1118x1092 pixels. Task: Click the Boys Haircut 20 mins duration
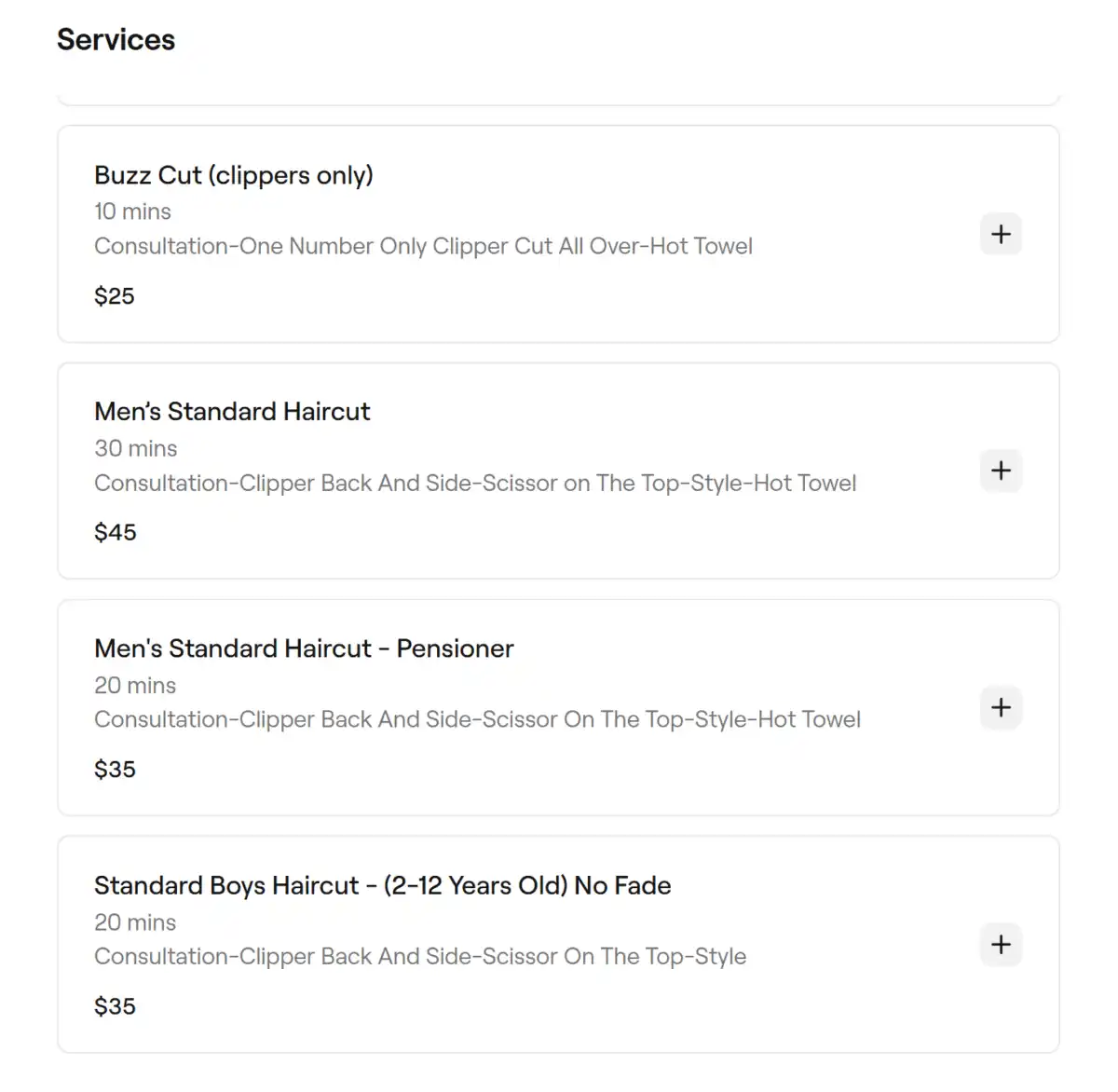point(135,921)
